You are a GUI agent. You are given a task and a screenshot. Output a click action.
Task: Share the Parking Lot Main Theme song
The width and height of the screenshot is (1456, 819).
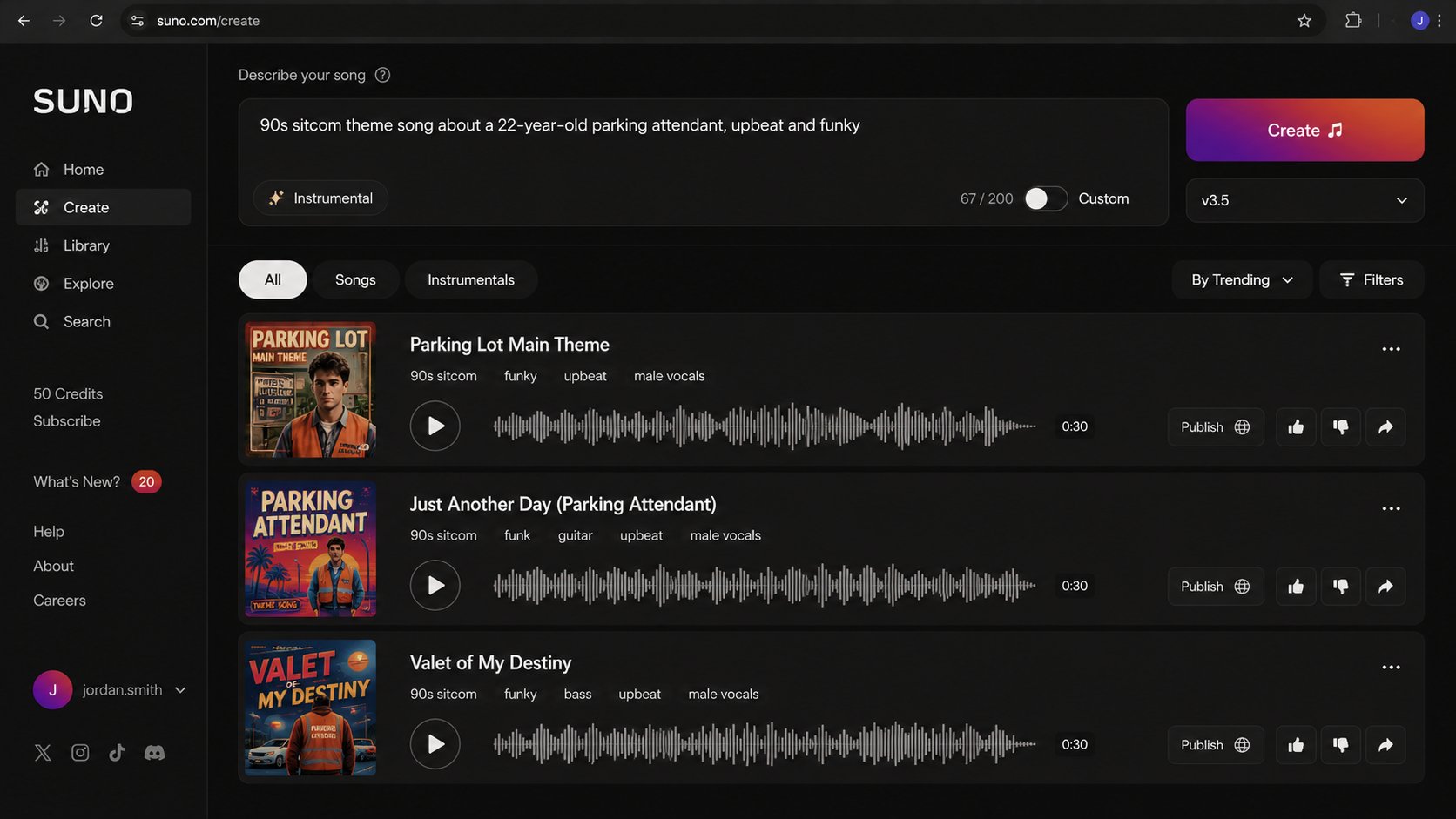1385,426
